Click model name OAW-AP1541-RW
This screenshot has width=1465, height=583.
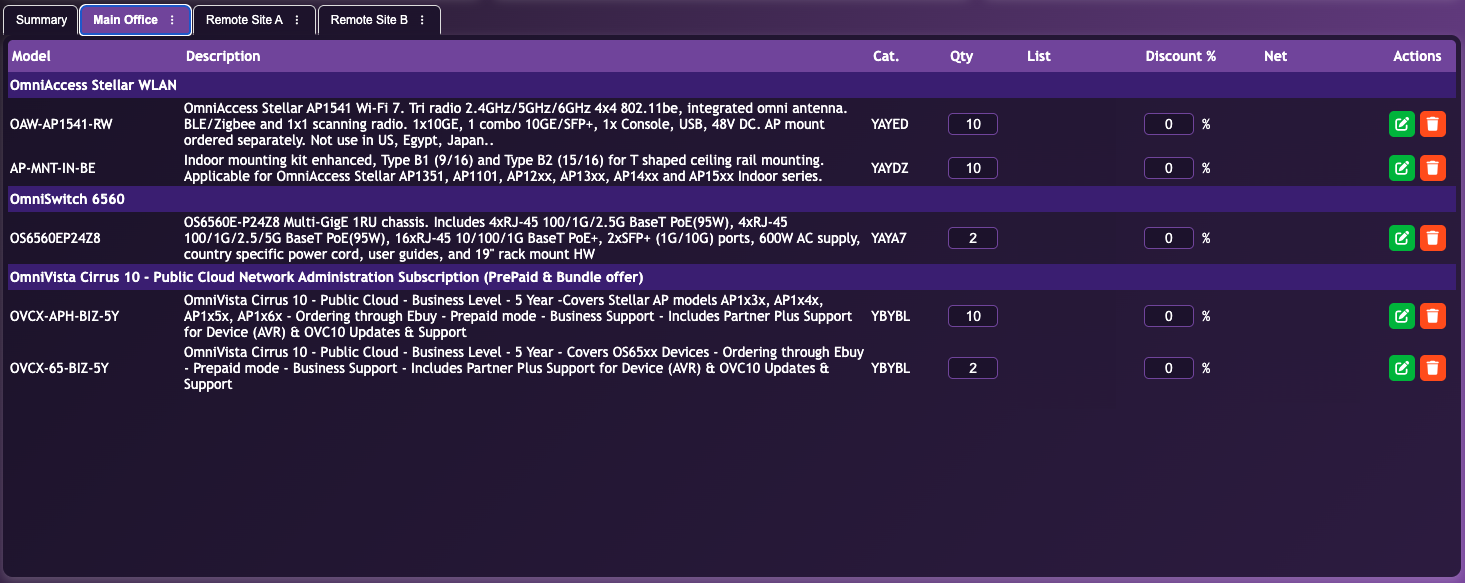61,124
